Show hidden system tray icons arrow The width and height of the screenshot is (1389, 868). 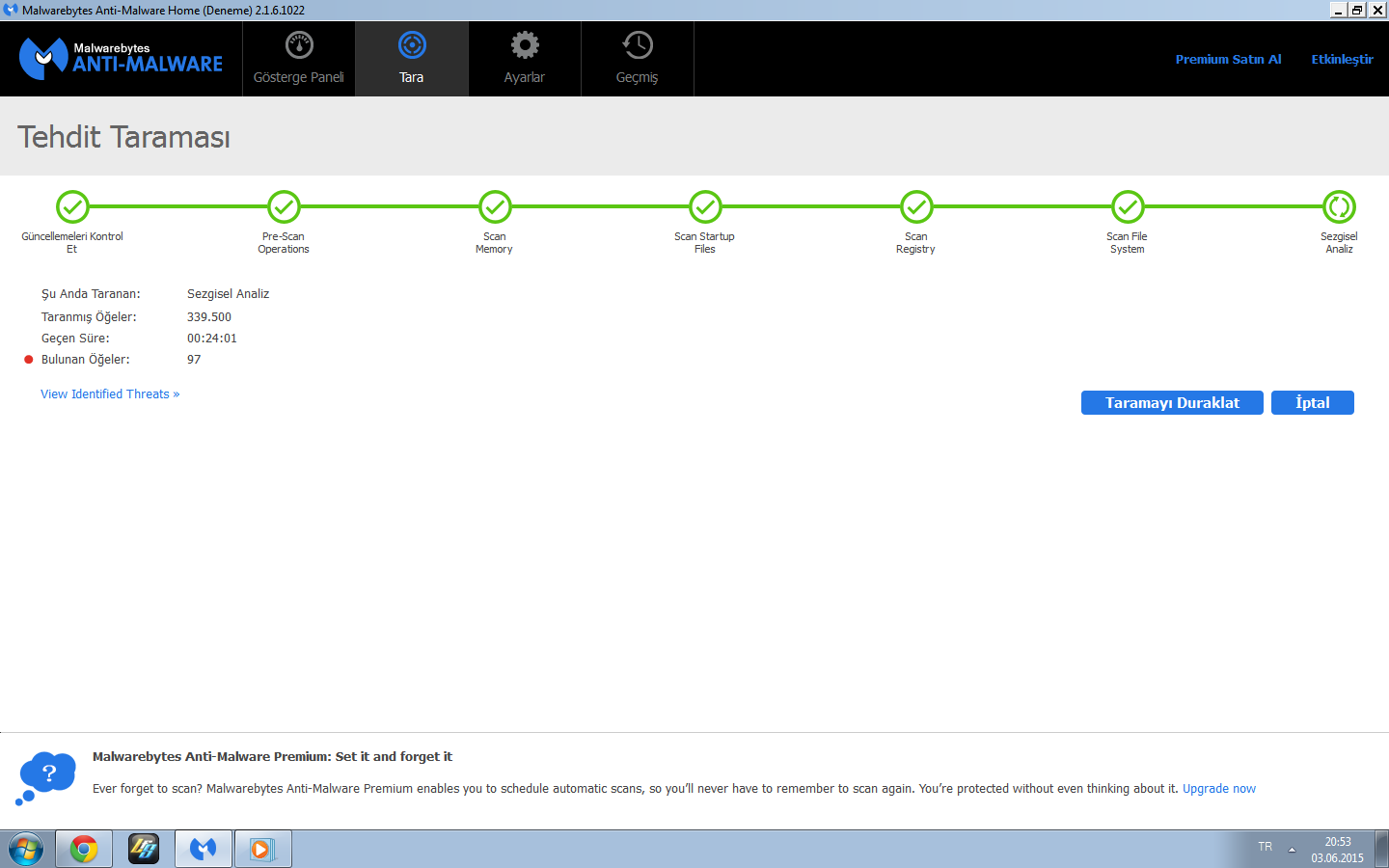1292,849
